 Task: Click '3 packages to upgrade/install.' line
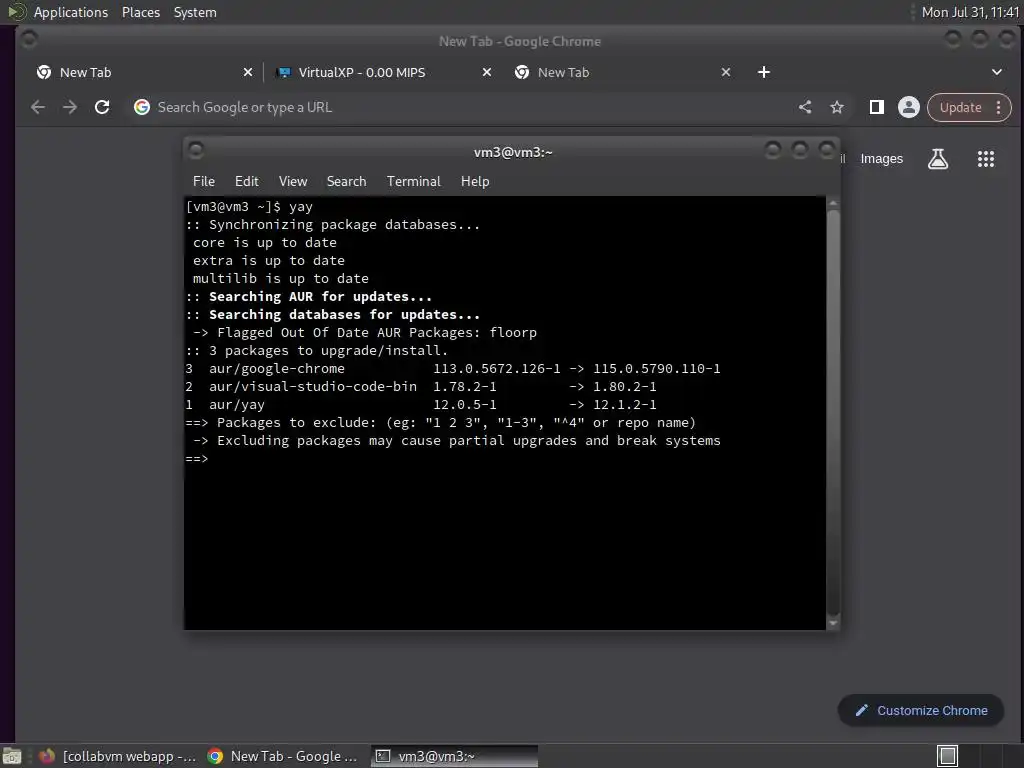click(317, 351)
